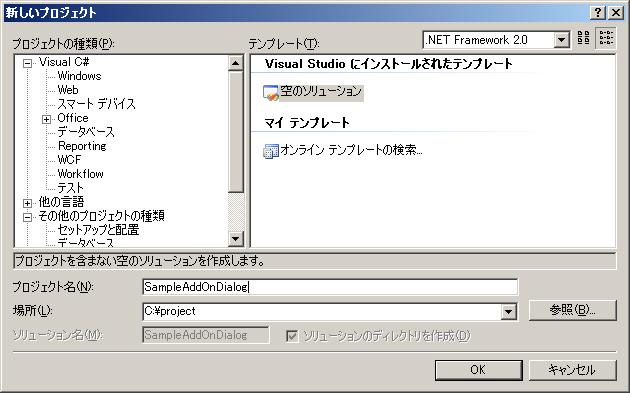Click the プロジェクト名 text field

330,287
